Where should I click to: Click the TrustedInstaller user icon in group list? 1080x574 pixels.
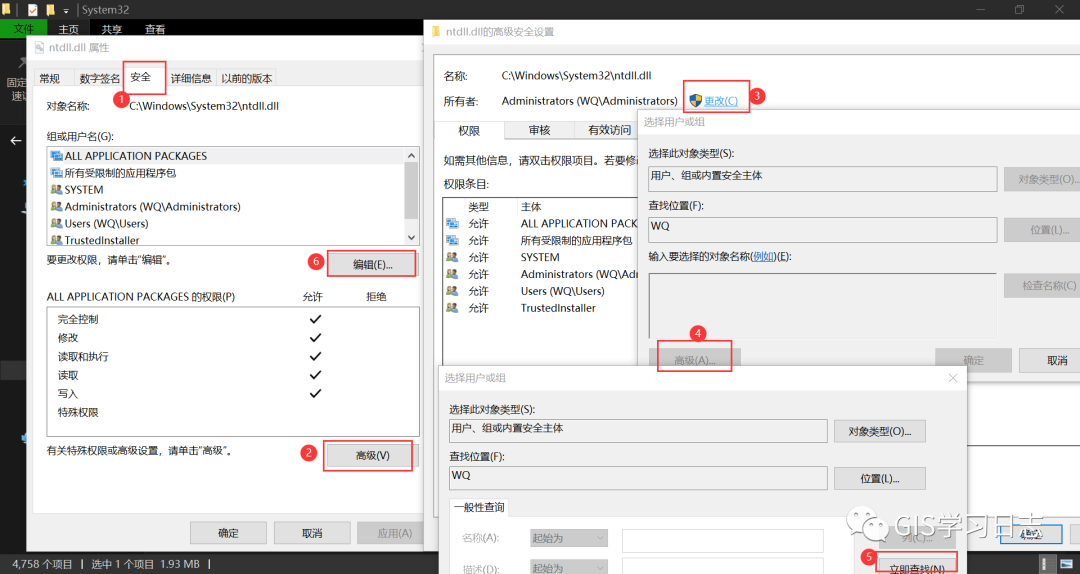click(x=56, y=240)
